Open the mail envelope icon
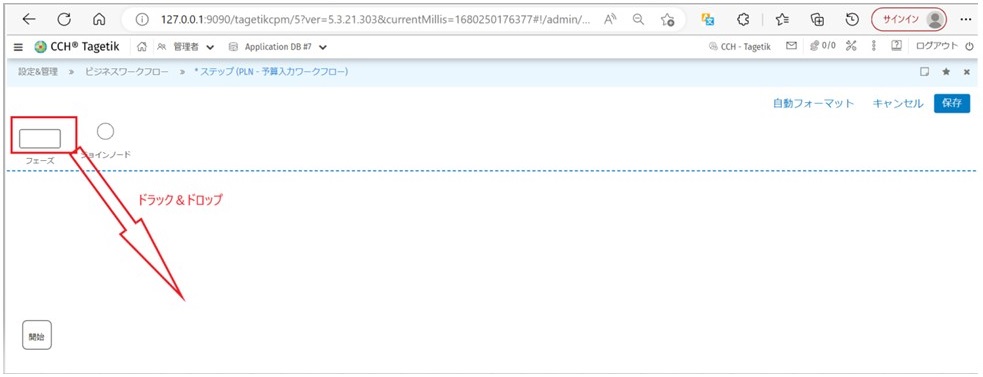 [x=791, y=46]
